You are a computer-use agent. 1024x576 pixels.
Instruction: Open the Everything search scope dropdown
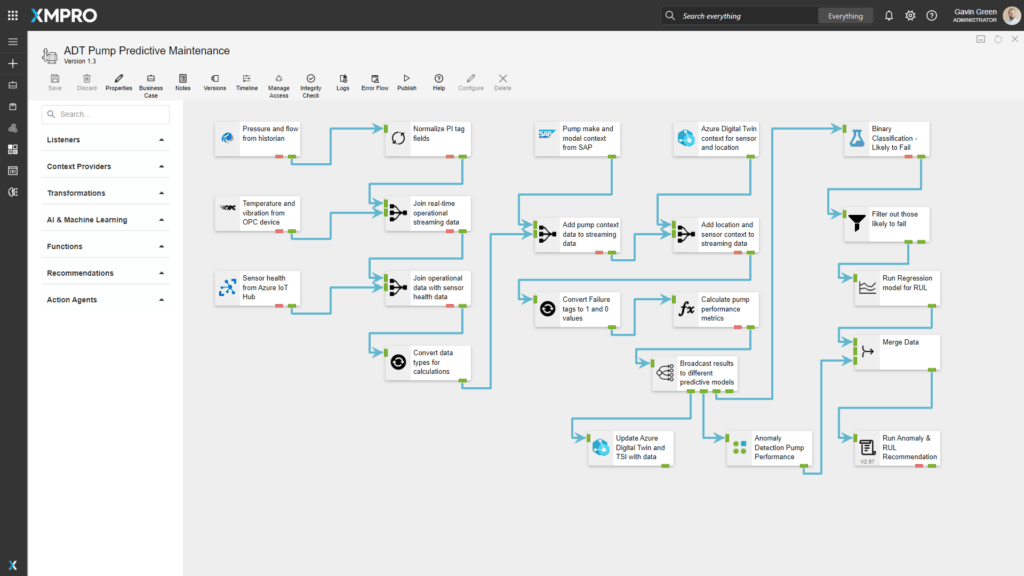[x=845, y=16]
